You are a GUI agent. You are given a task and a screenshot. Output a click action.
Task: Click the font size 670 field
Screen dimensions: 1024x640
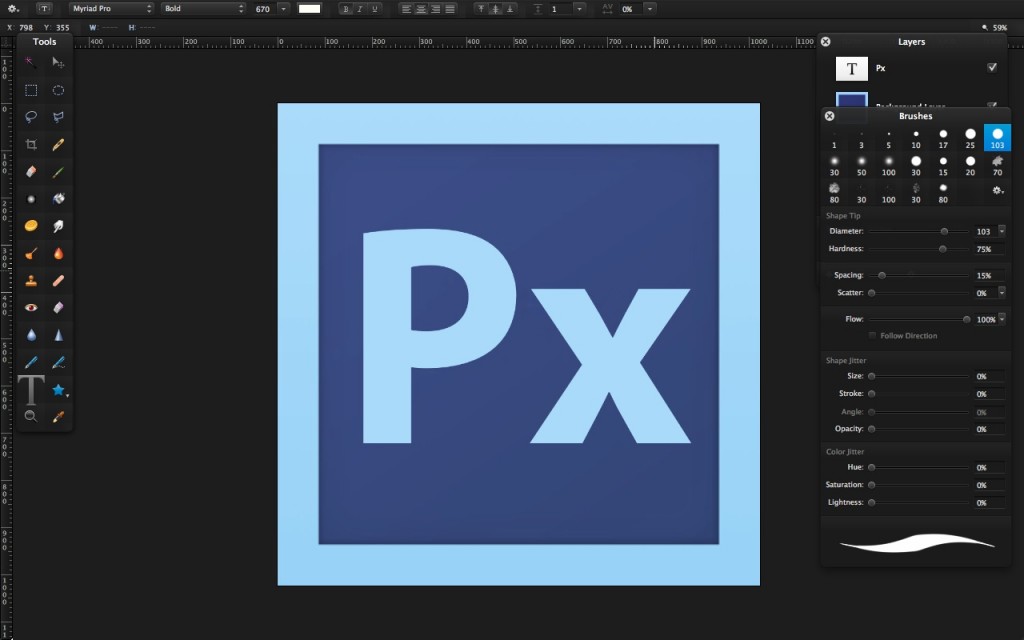point(264,8)
